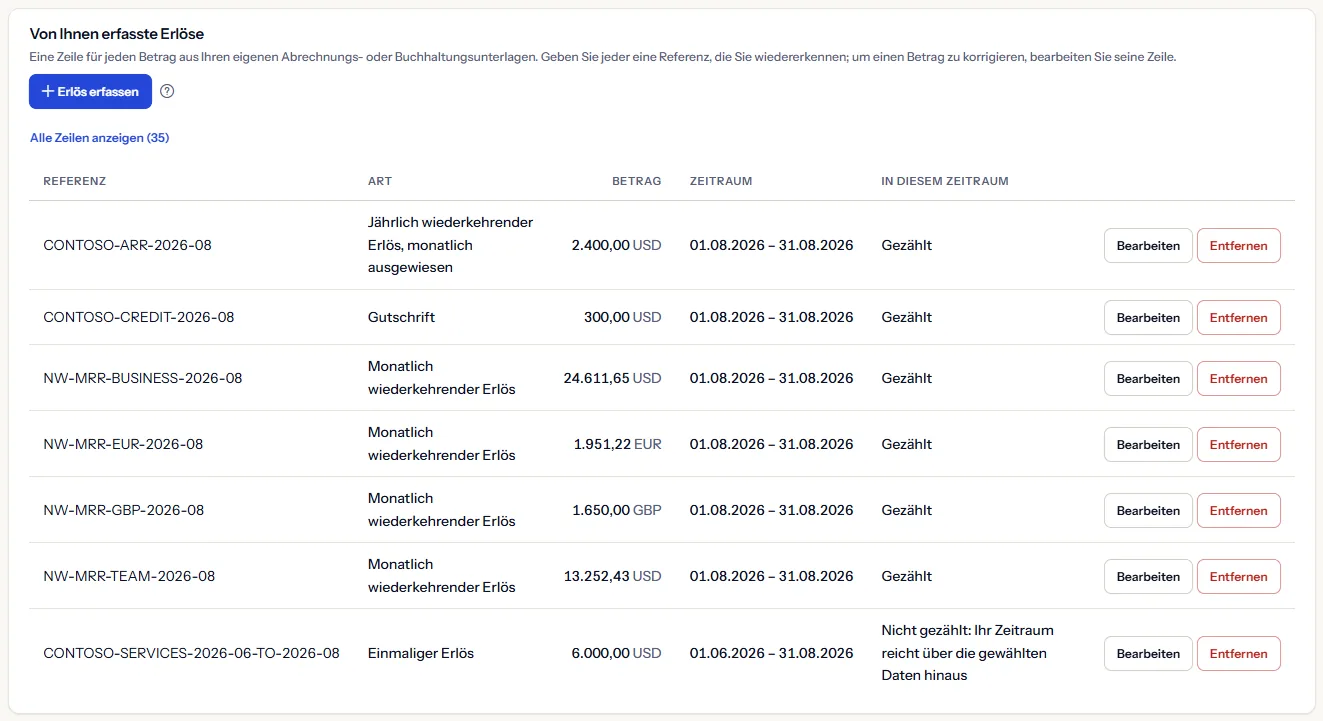Click the Nicht gezählt status note
This screenshot has width=1323, height=721.
tap(967, 653)
